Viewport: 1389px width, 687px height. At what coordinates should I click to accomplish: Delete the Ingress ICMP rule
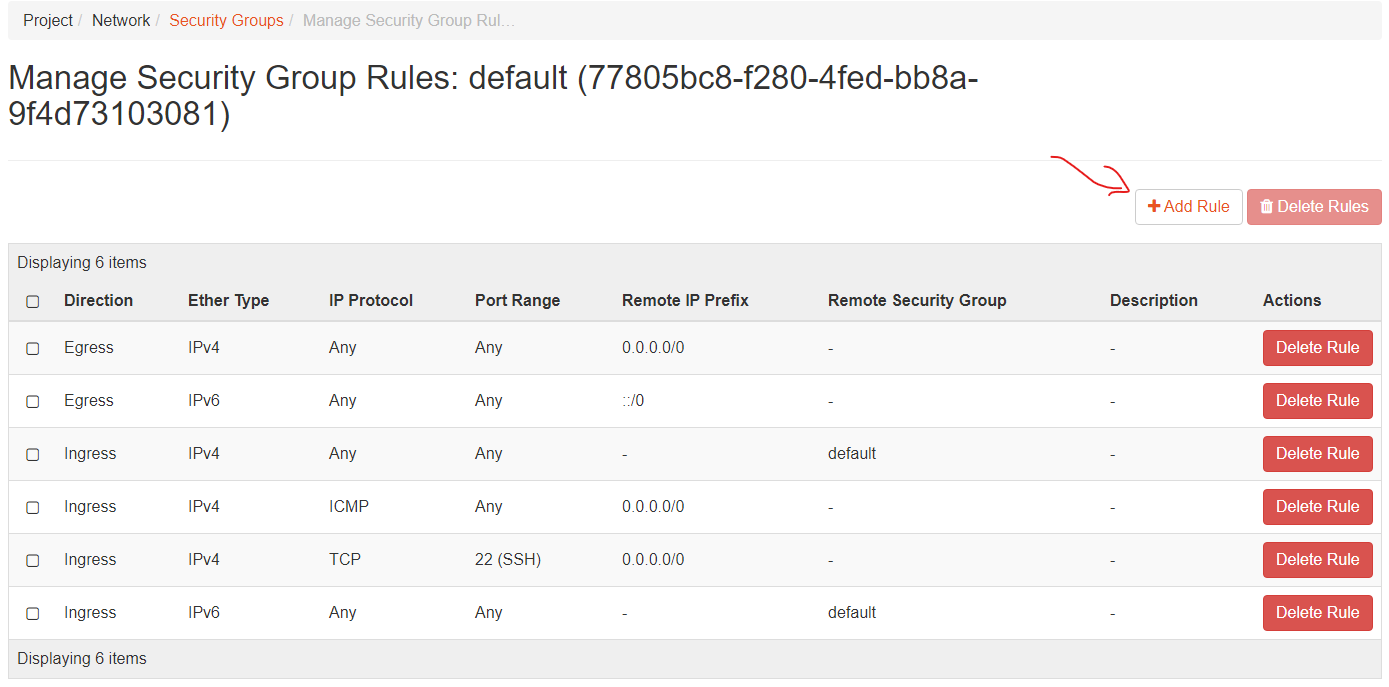pyautogui.click(x=1317, y=507)
